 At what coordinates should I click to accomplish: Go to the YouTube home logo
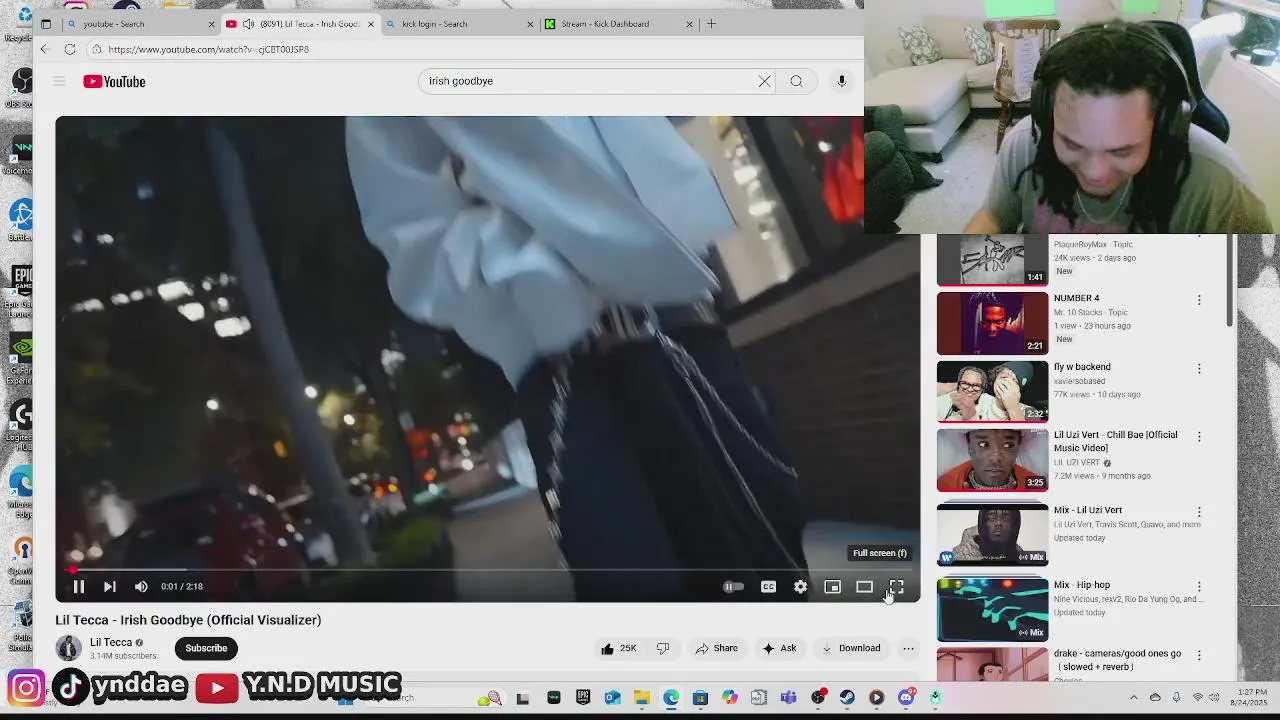114,82
